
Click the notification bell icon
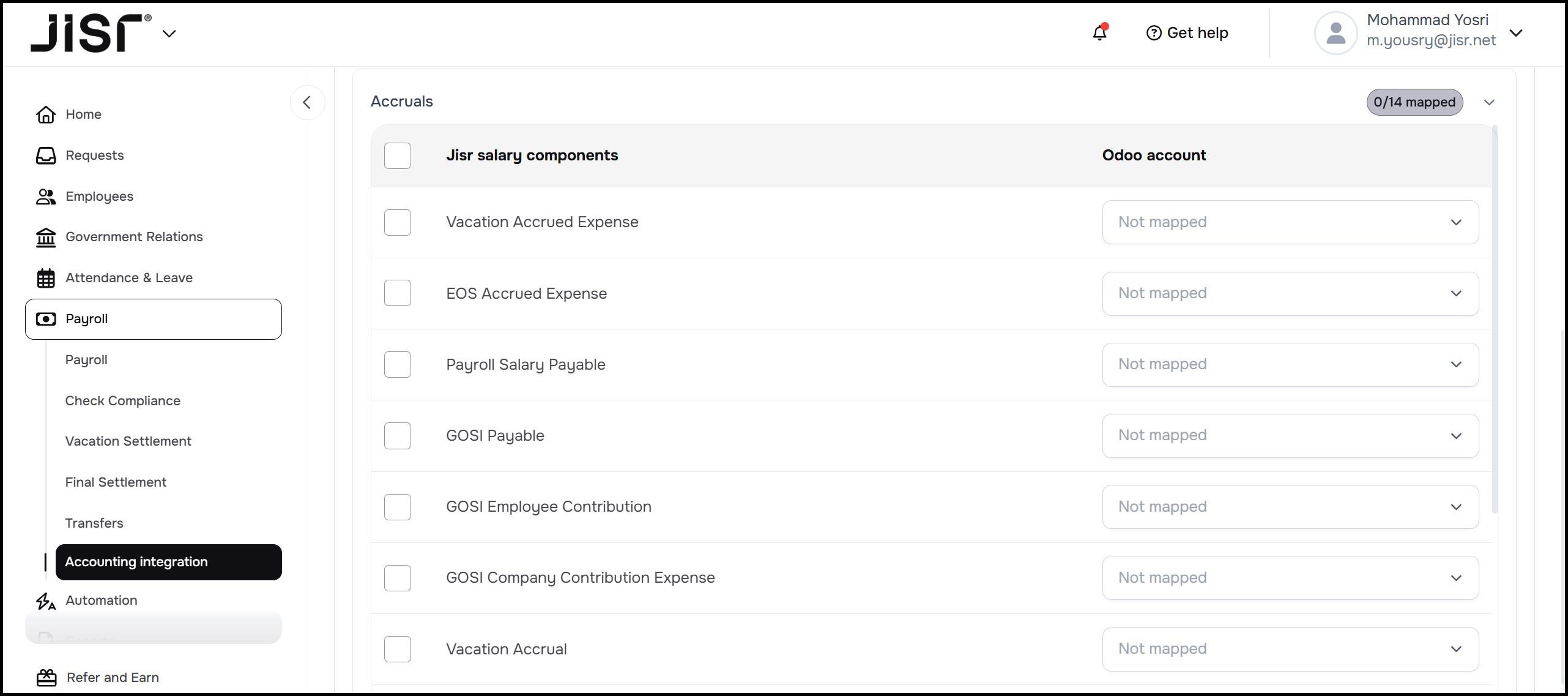coord(1099,33)
